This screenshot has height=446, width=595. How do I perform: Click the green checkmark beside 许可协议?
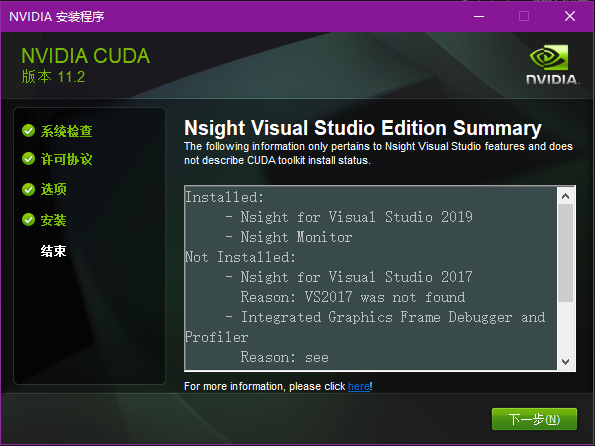point(28,159)
